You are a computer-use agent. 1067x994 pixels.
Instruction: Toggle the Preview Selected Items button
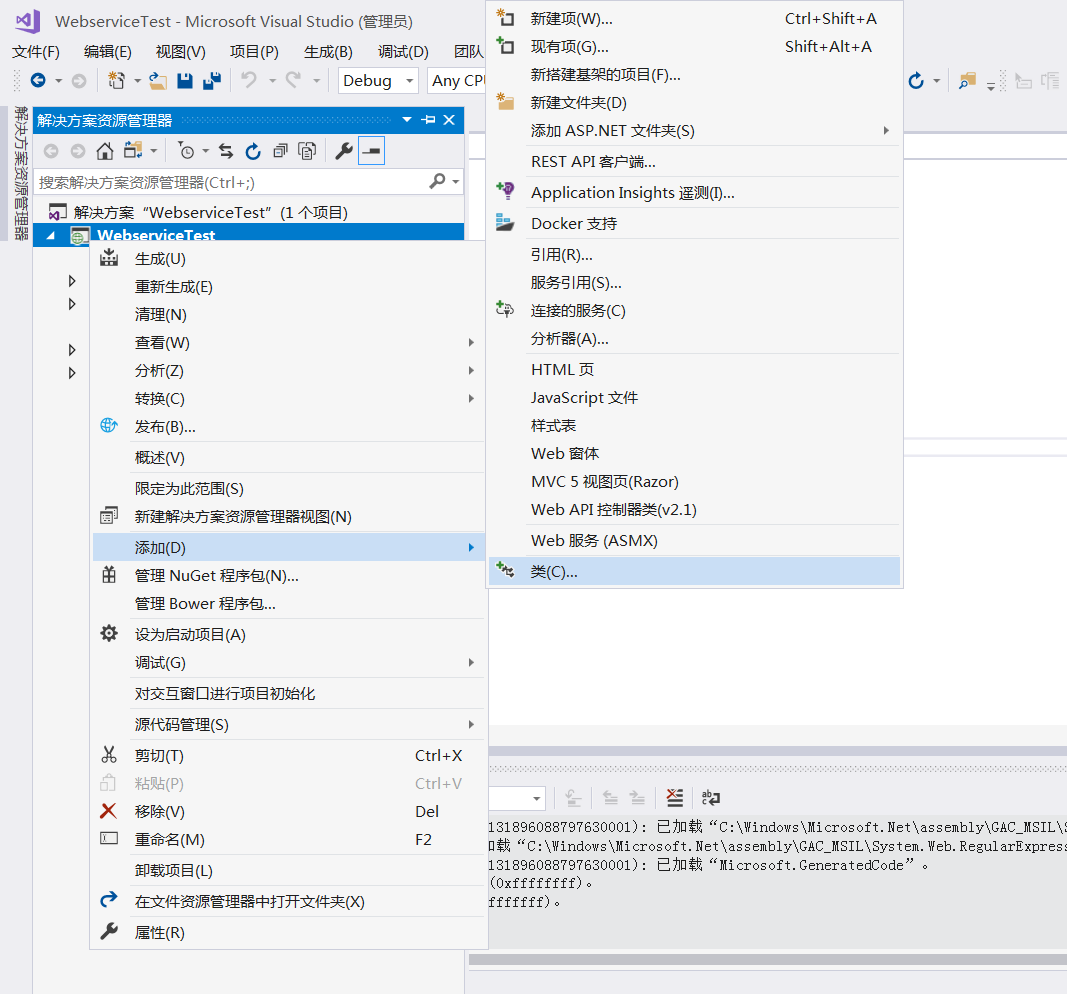(372, 151)
